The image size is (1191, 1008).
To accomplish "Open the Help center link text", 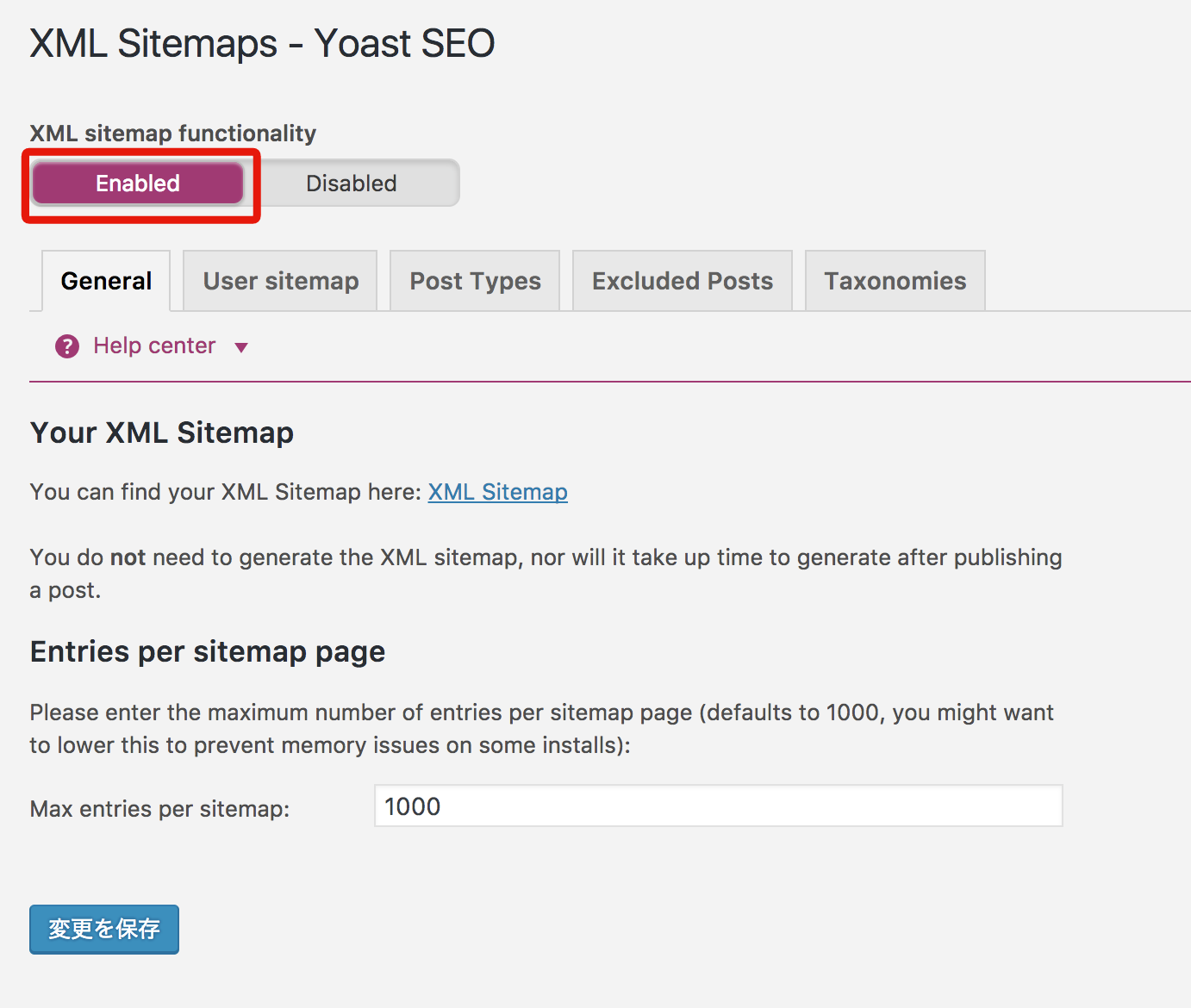I will pos(154,345).
